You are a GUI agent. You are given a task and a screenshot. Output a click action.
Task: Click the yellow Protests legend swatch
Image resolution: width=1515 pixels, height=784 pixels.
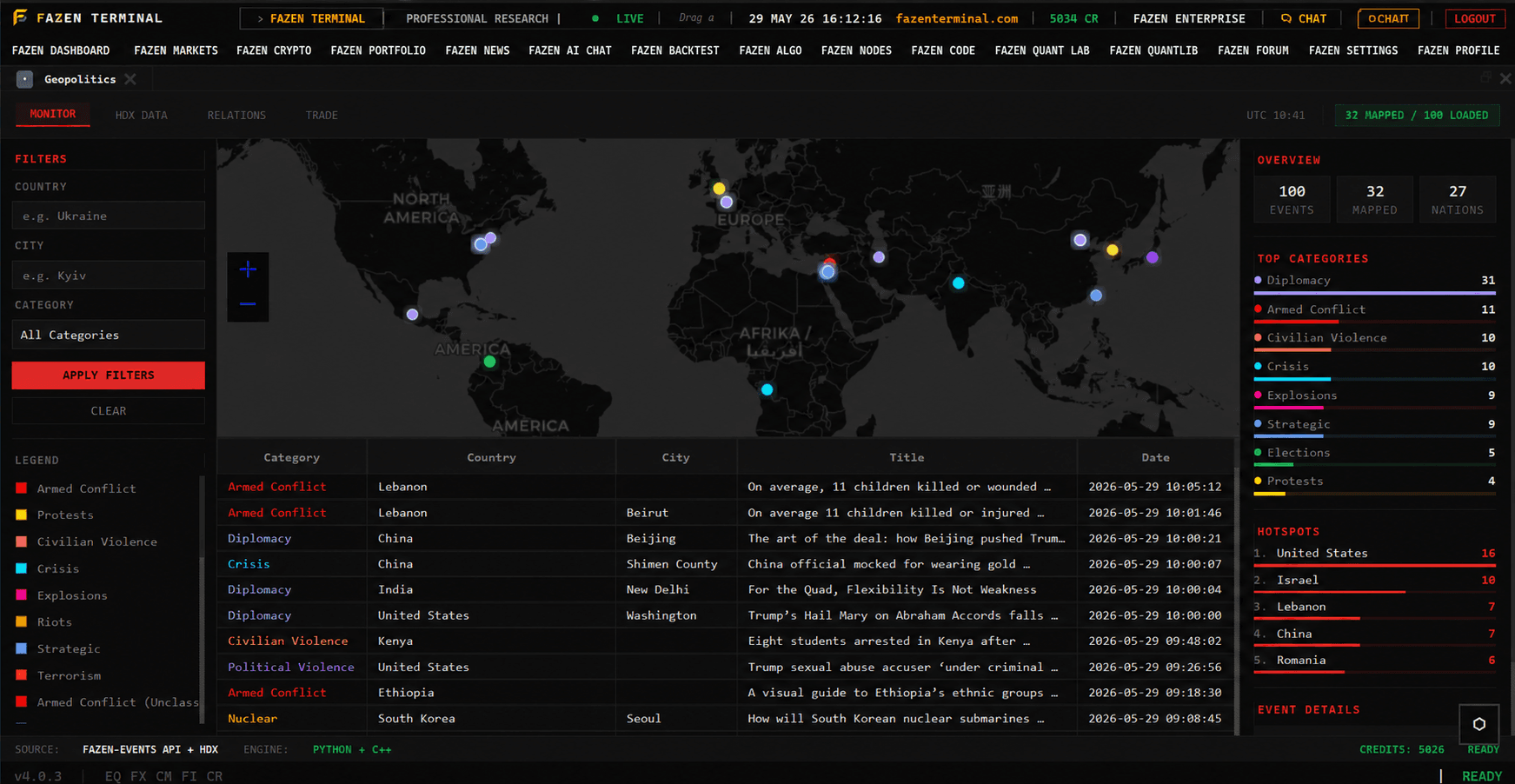(x=22, y=515)
